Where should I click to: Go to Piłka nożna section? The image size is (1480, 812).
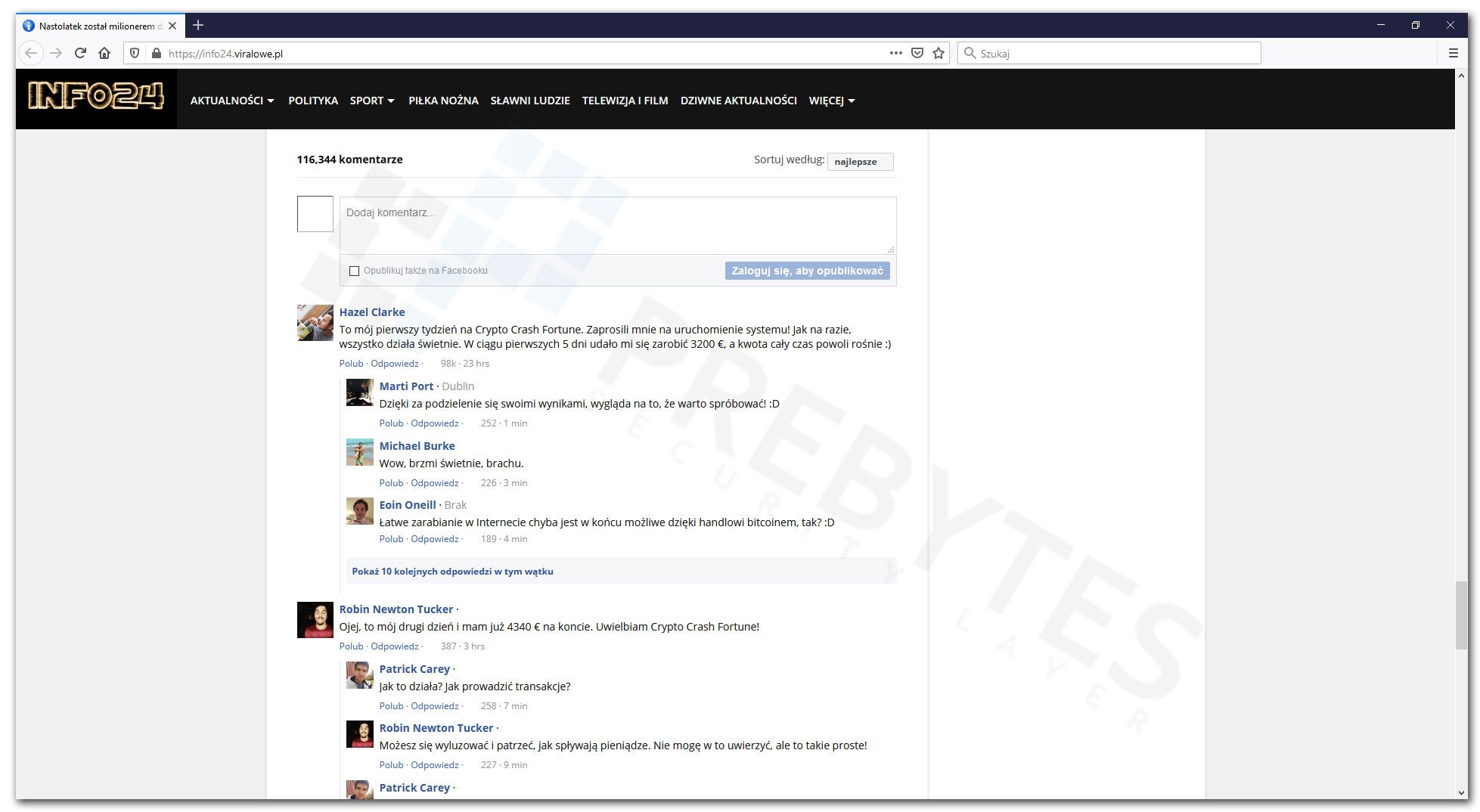click(x=443, y=101)
